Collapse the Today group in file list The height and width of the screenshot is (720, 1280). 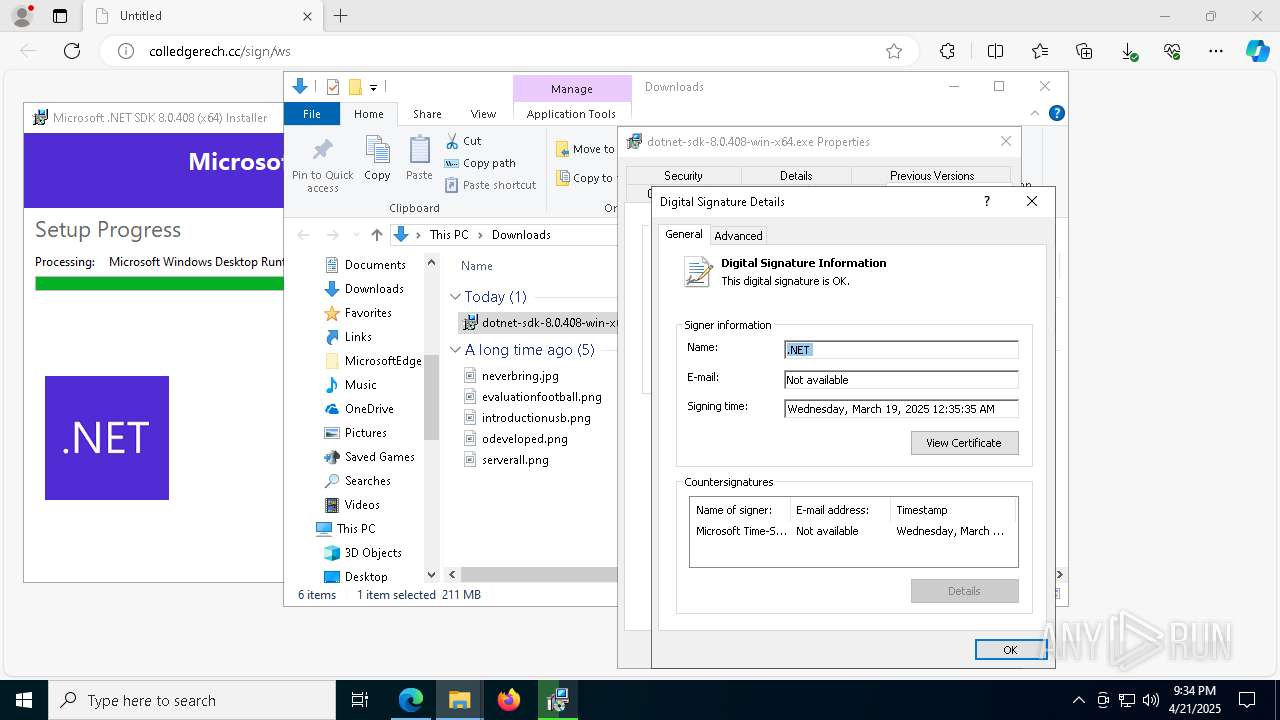point(455,297)
